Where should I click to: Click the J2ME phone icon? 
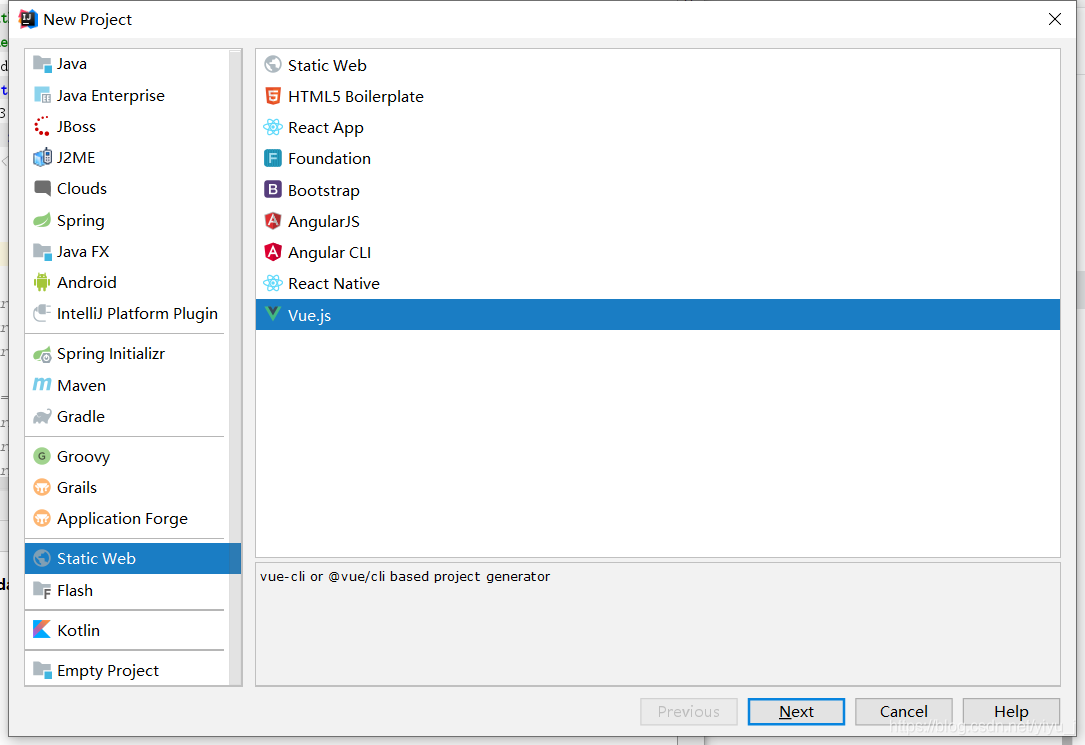(42, 158)
